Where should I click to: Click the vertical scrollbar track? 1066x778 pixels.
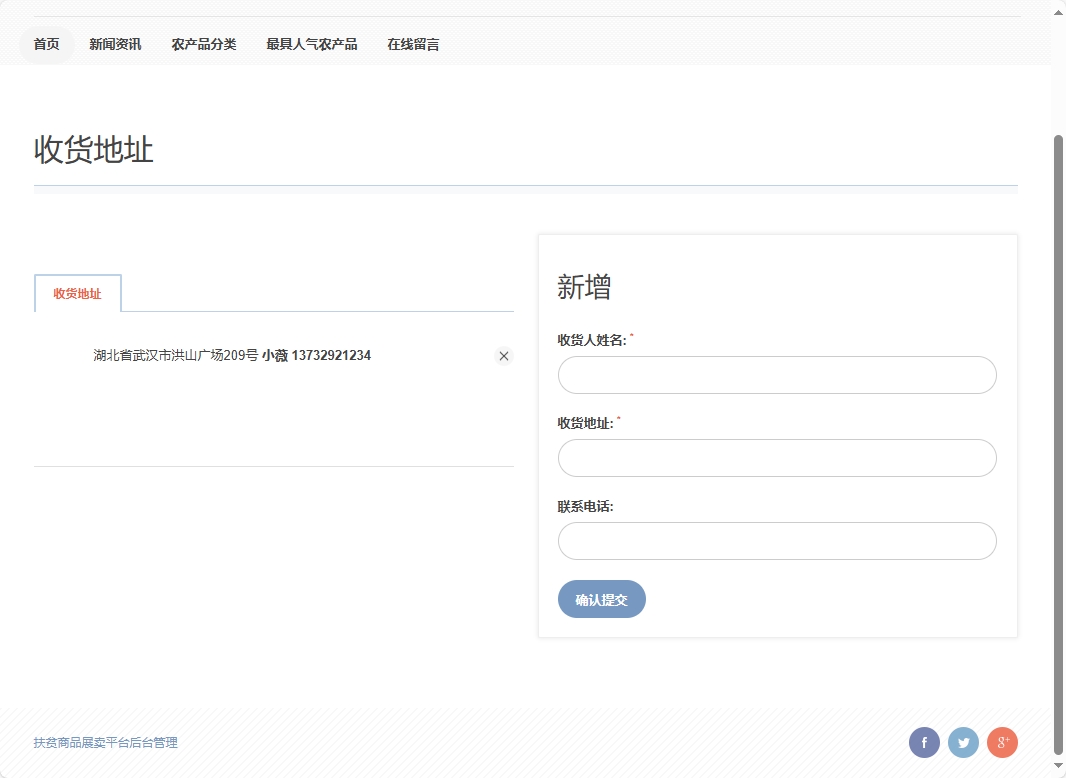click(x=1058, y=400)
